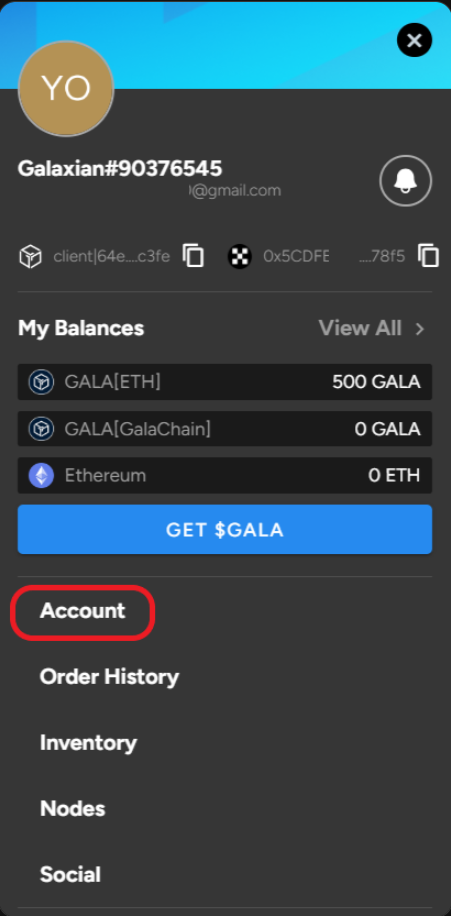Click the GalaChain cube address icon
451x916 pixels.
pos(30,256)
